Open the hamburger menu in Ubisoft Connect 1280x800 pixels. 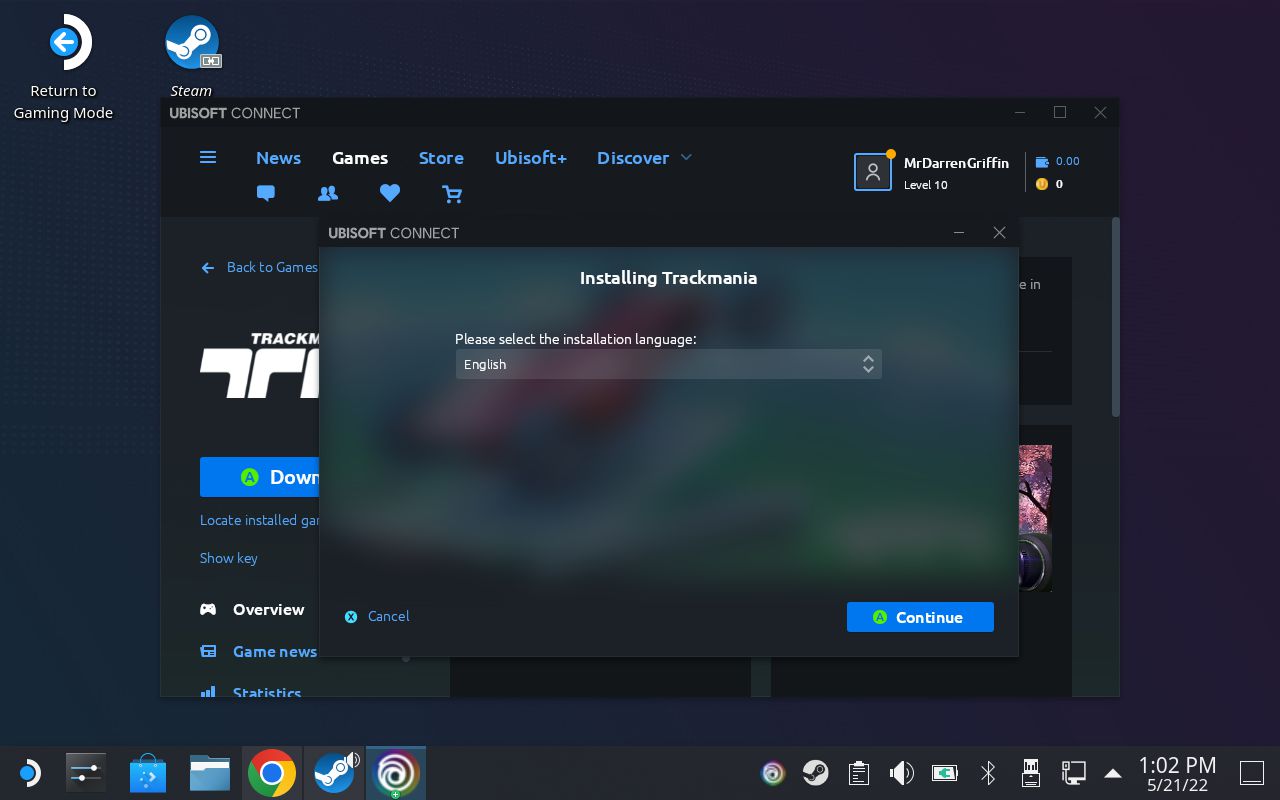208,157
